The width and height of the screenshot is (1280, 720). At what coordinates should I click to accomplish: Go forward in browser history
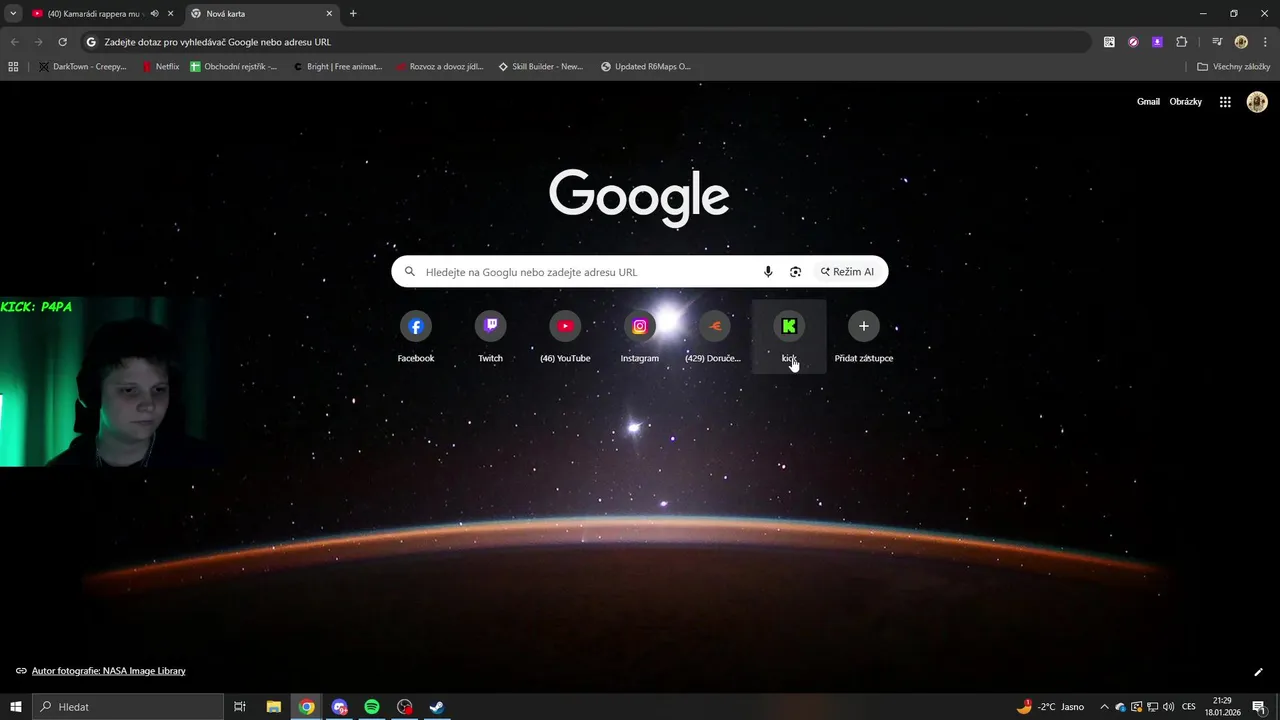[x=38, y=42]
